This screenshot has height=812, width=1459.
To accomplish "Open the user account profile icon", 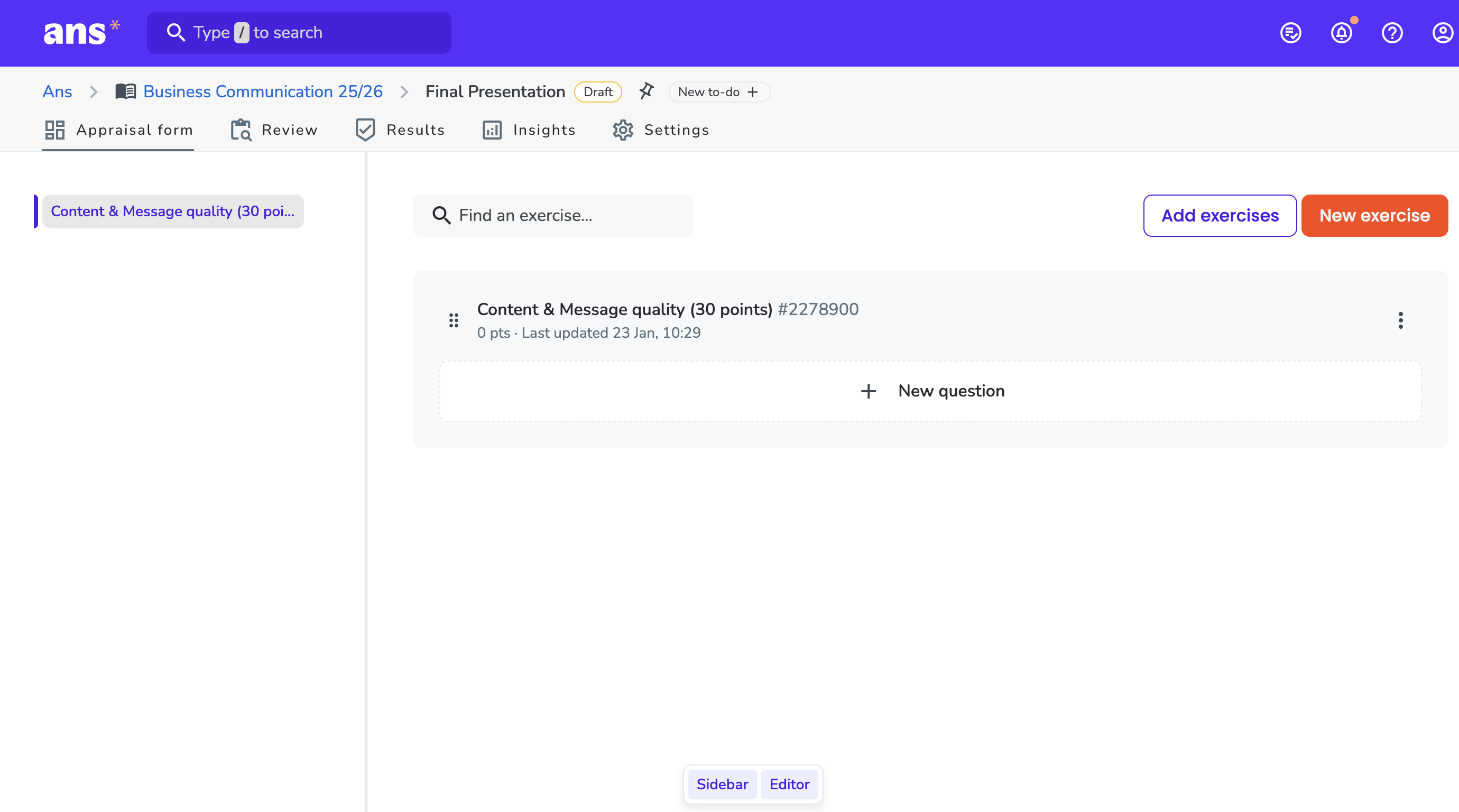I will 1442,33.
